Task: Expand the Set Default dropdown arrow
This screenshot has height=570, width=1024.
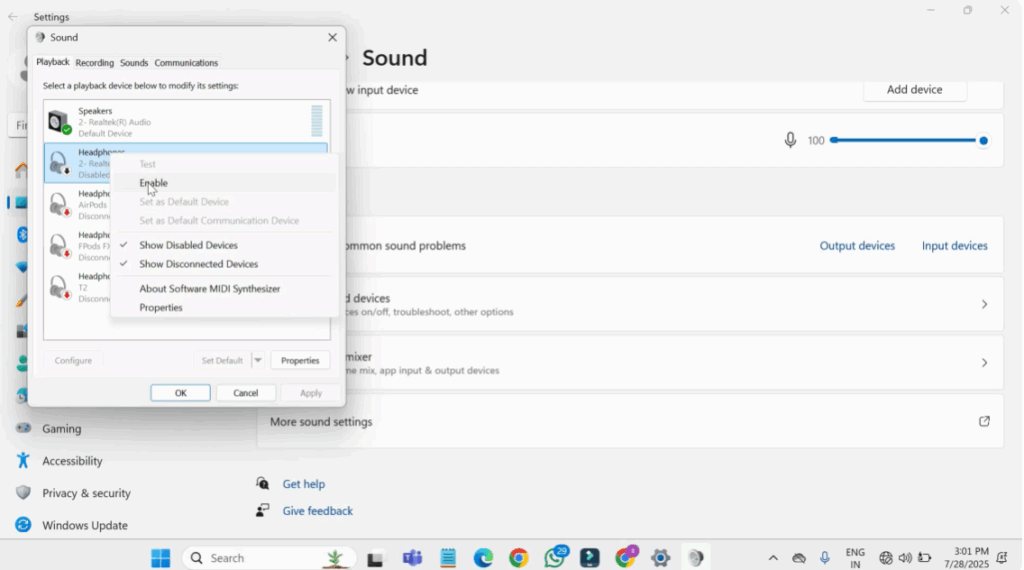Action: click(x=257, y=361)
